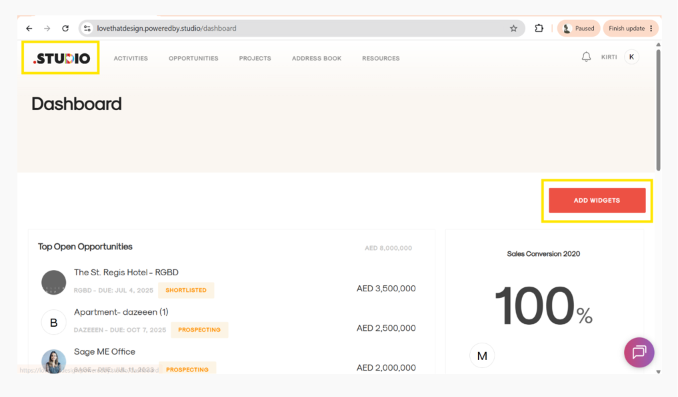Reload the page with the refresh icon
678x397 pixels.
65,29
